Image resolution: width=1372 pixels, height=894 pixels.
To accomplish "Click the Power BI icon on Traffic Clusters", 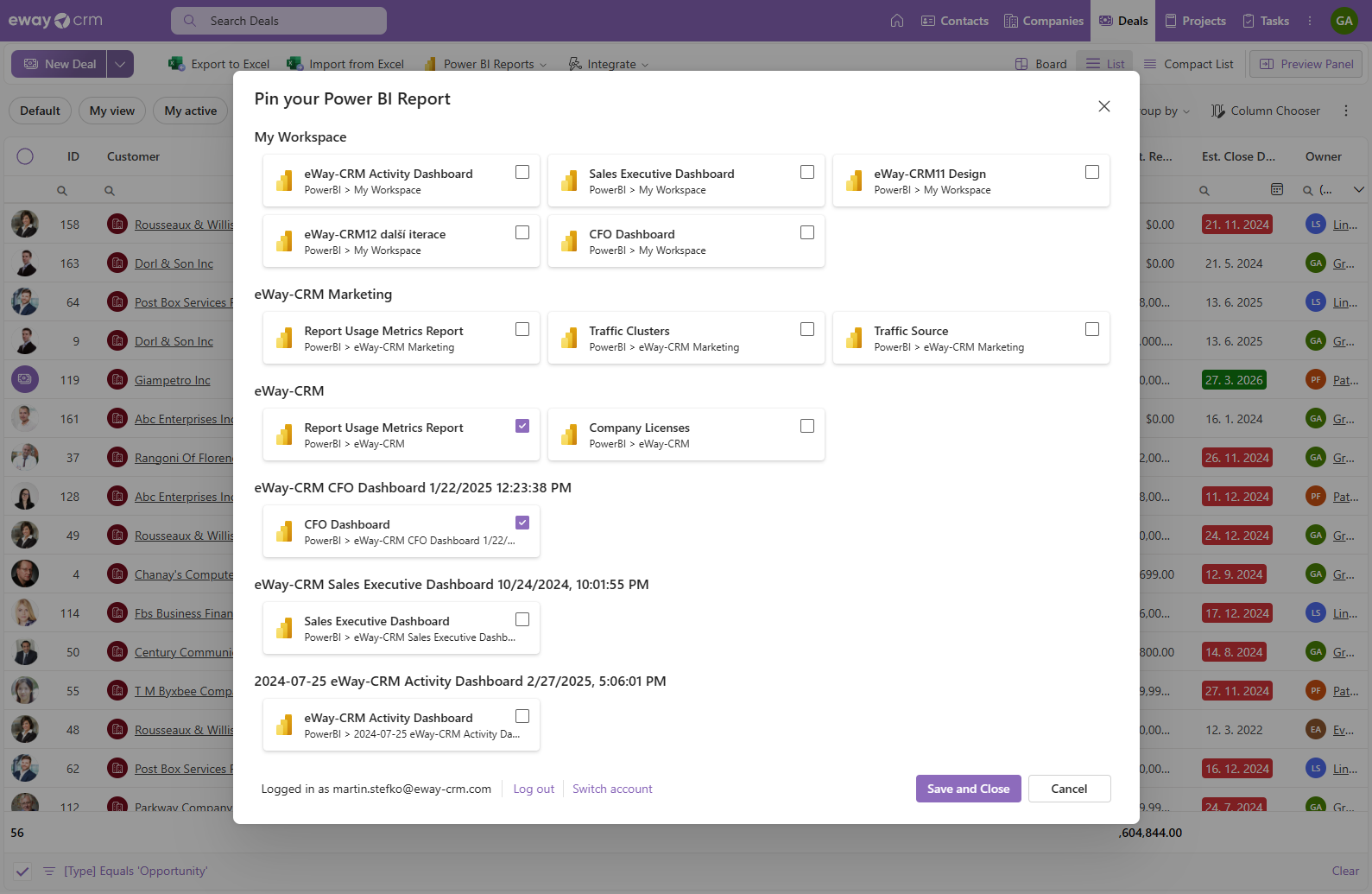I will [569, 338].
